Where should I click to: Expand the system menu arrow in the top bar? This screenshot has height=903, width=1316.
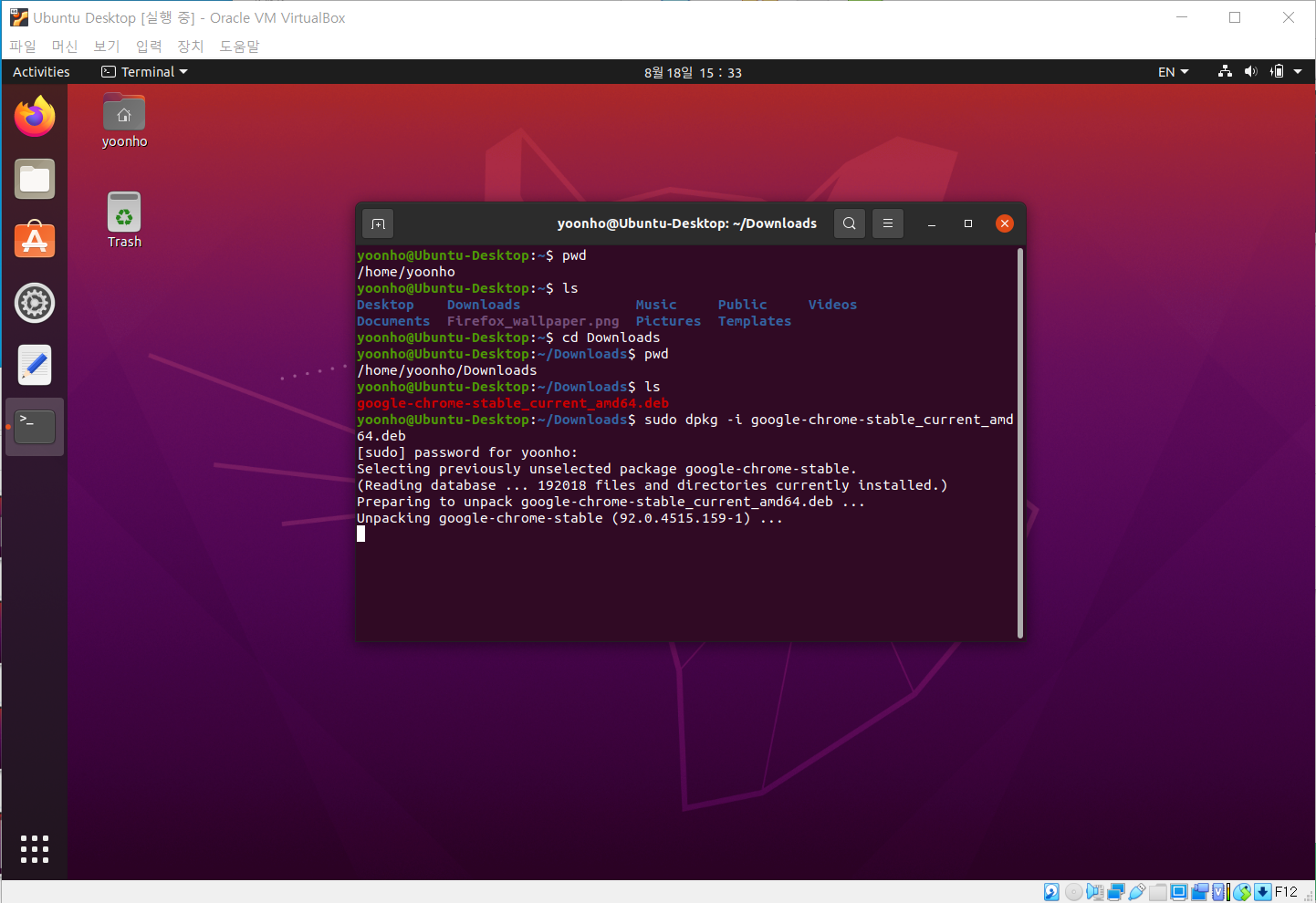pos(1298,71)
